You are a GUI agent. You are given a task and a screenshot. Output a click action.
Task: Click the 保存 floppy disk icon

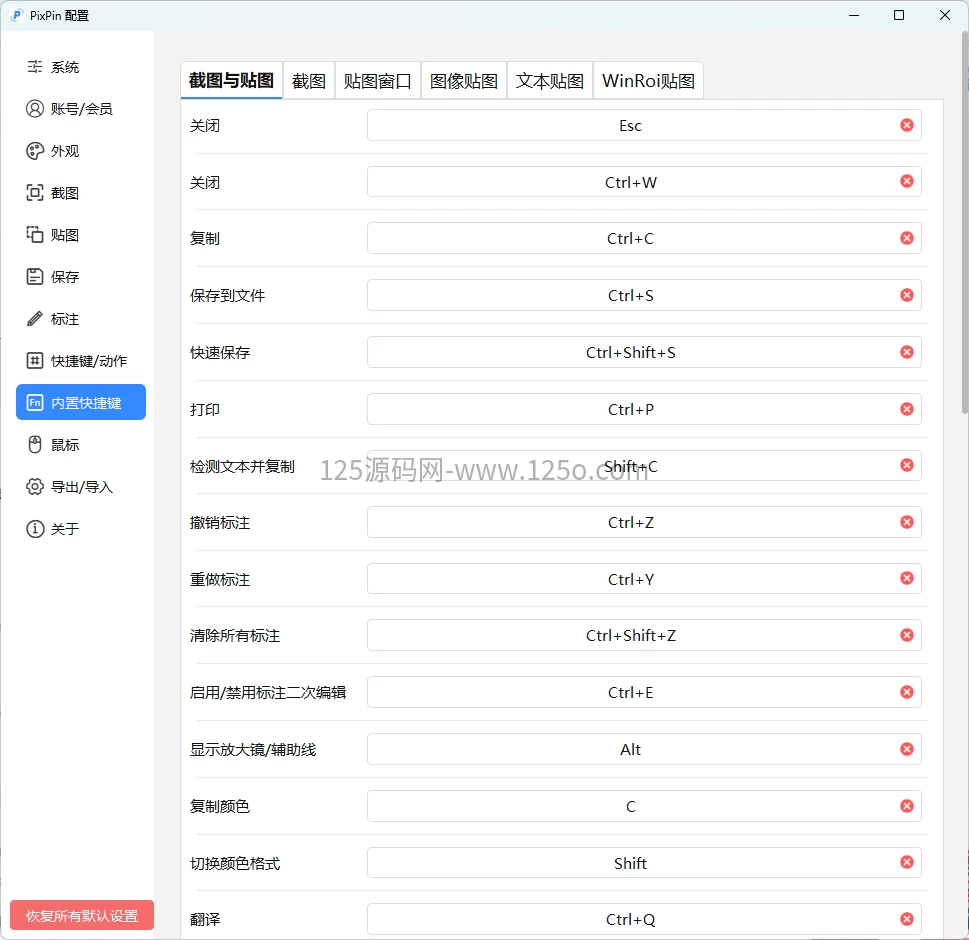(35, 277)
